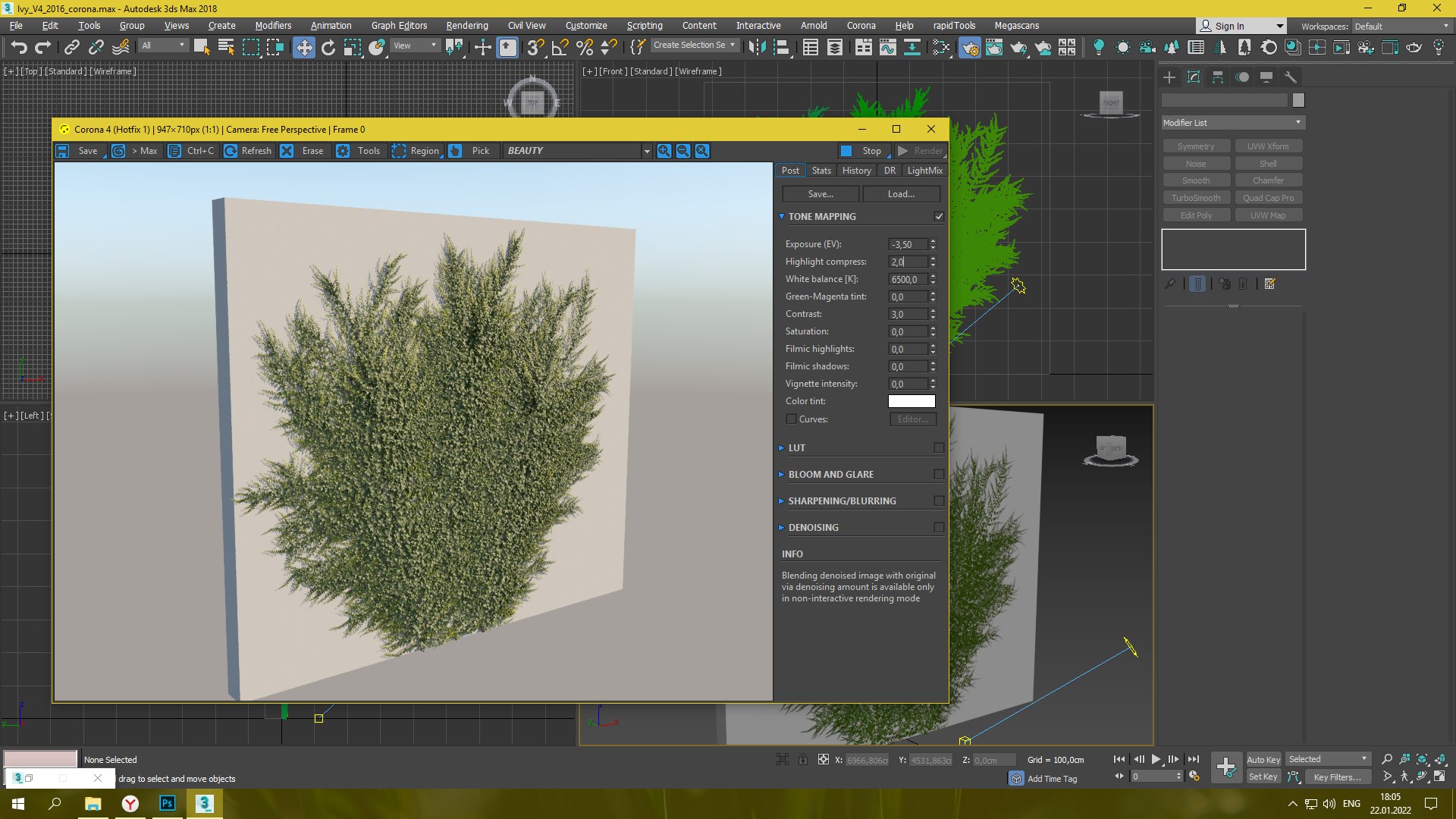Open the Corona menu
The width and height of the screenshot is (1456, 819).
pos(861,26)
